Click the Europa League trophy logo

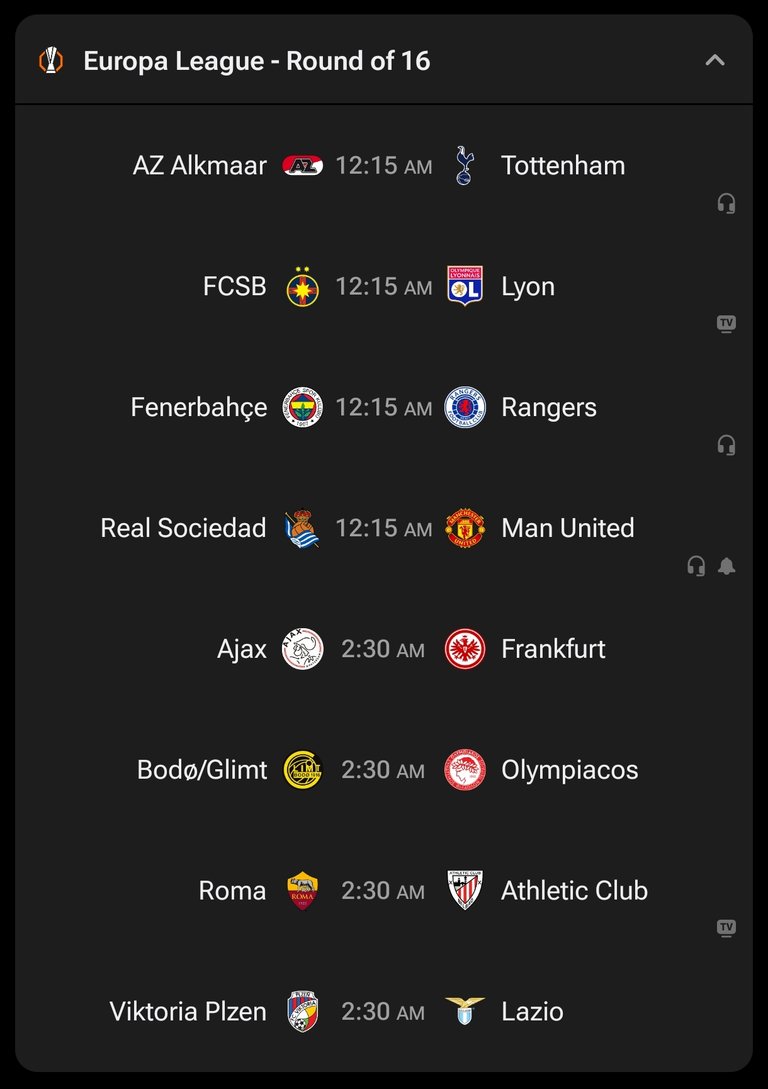coord(51,60)
